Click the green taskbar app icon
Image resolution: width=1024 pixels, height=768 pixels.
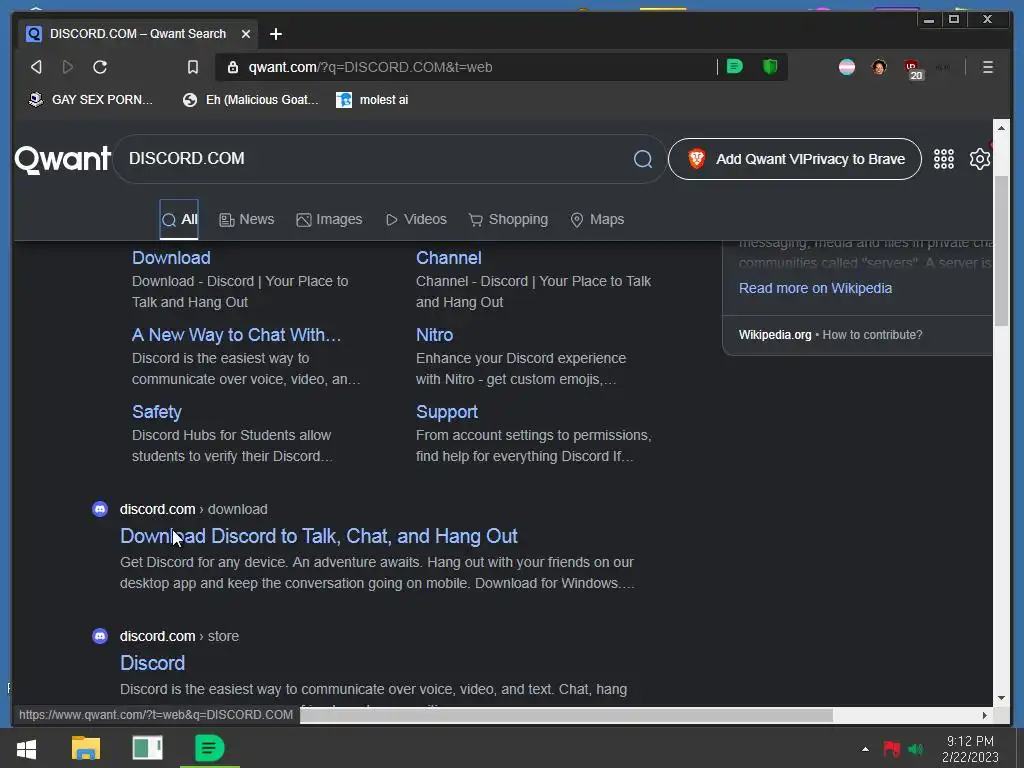[209, 748]
